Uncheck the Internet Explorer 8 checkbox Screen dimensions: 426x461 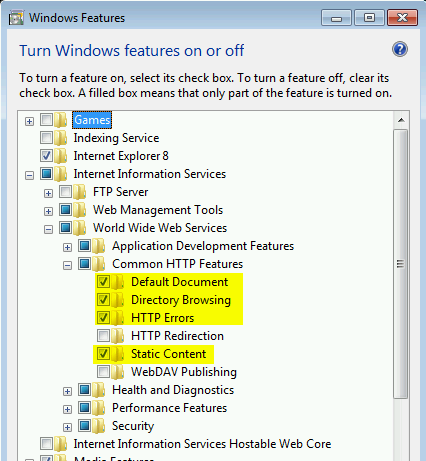pos(46,155)
